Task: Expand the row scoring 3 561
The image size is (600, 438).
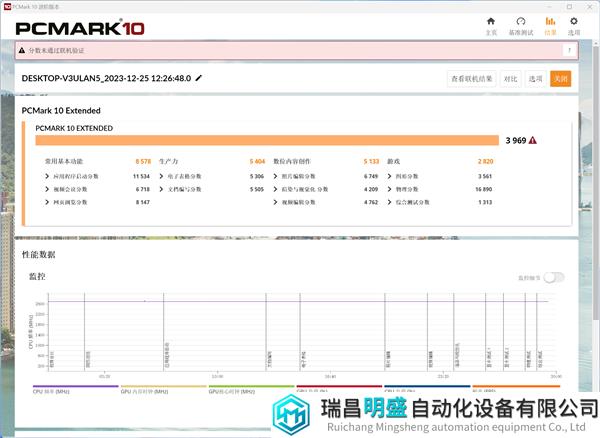Action: [x=389, y=176]
